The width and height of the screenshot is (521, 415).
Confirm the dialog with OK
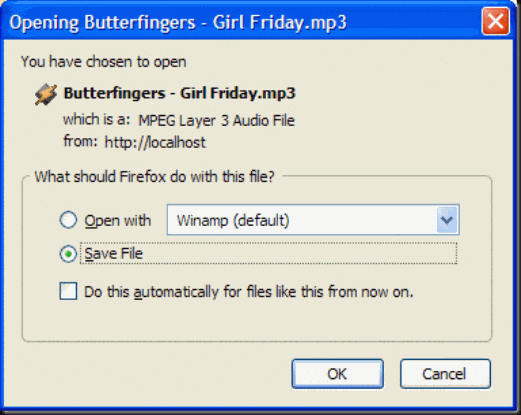337,374
